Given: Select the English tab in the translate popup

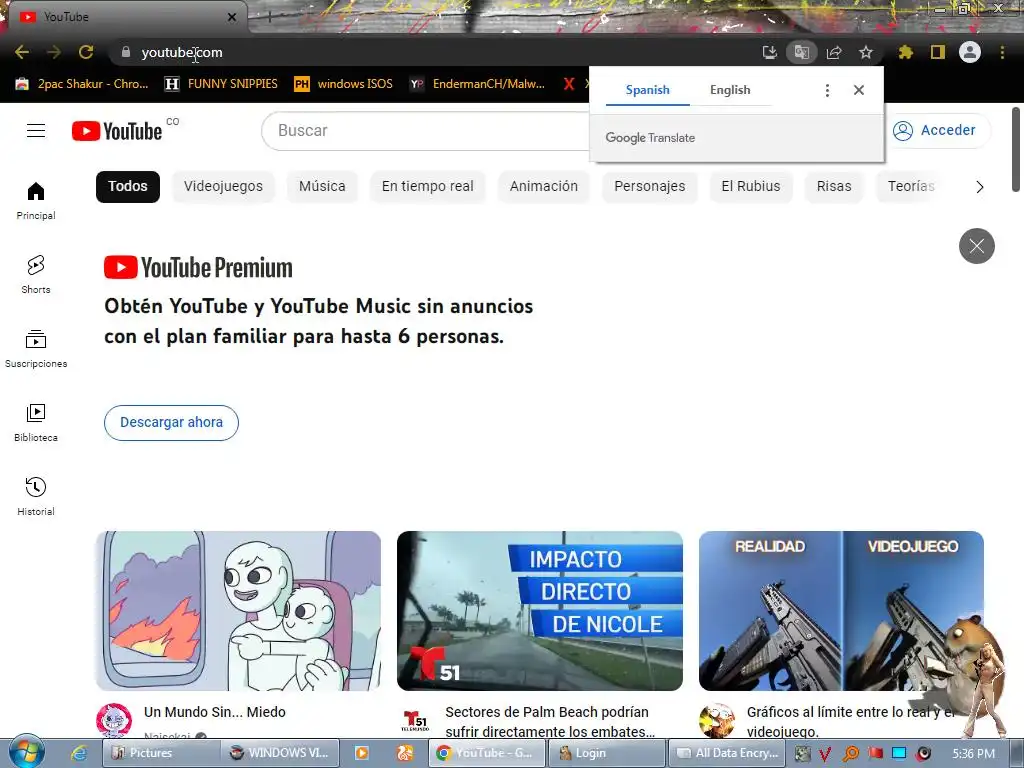Looking at the screenshot, I should click(x=730, y=90).
